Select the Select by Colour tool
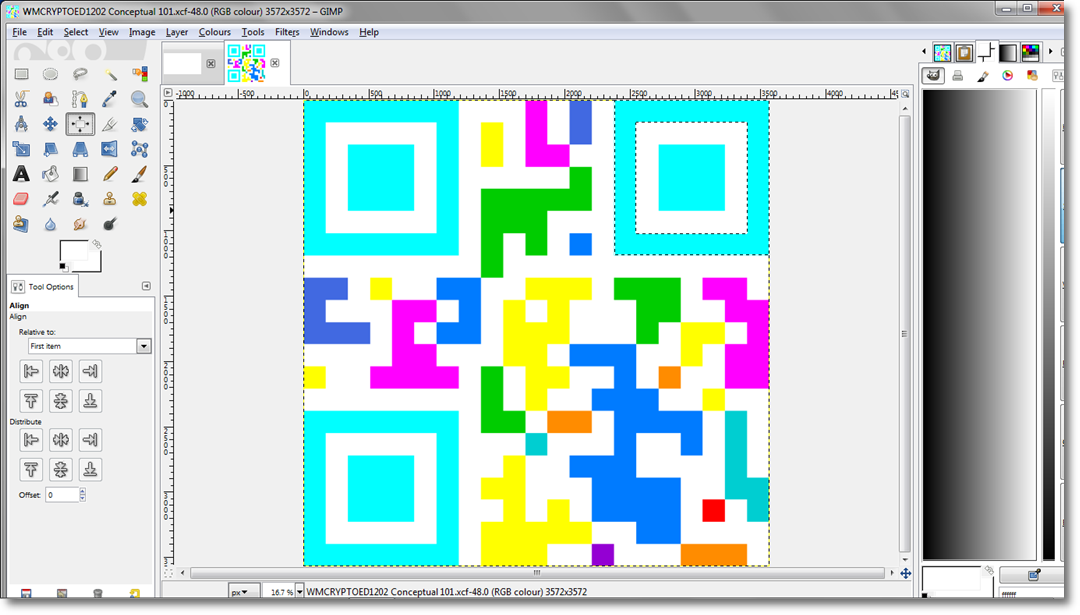1080x615 pixels. coord(139,74)
